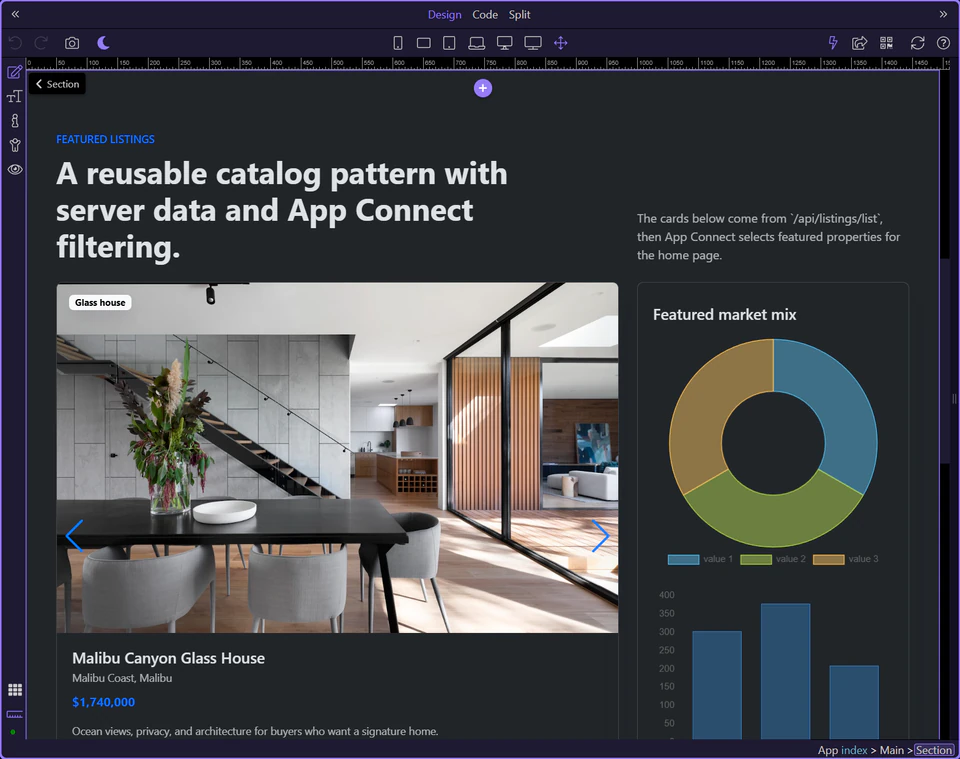Viewport: 960px width, 759px height.
Task: Click Main in the breadcrumb
Action: 891,750
